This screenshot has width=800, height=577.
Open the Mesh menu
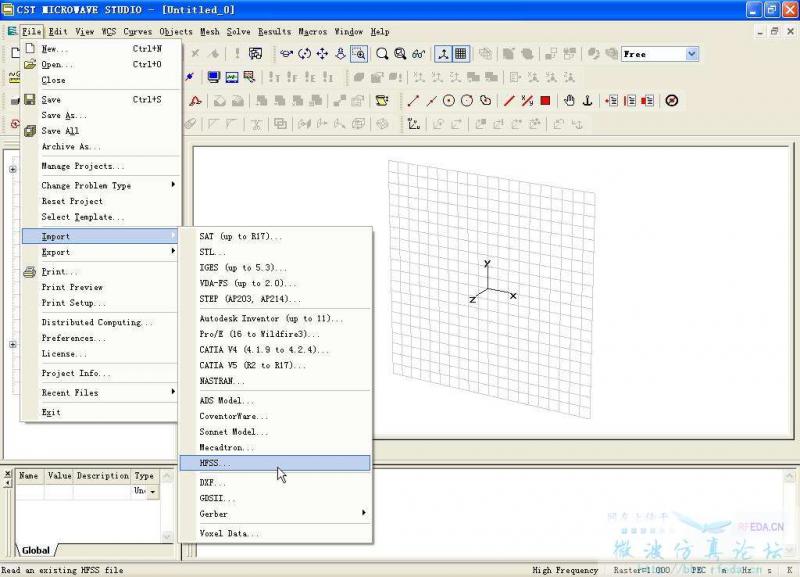click(x=210, y=32)
